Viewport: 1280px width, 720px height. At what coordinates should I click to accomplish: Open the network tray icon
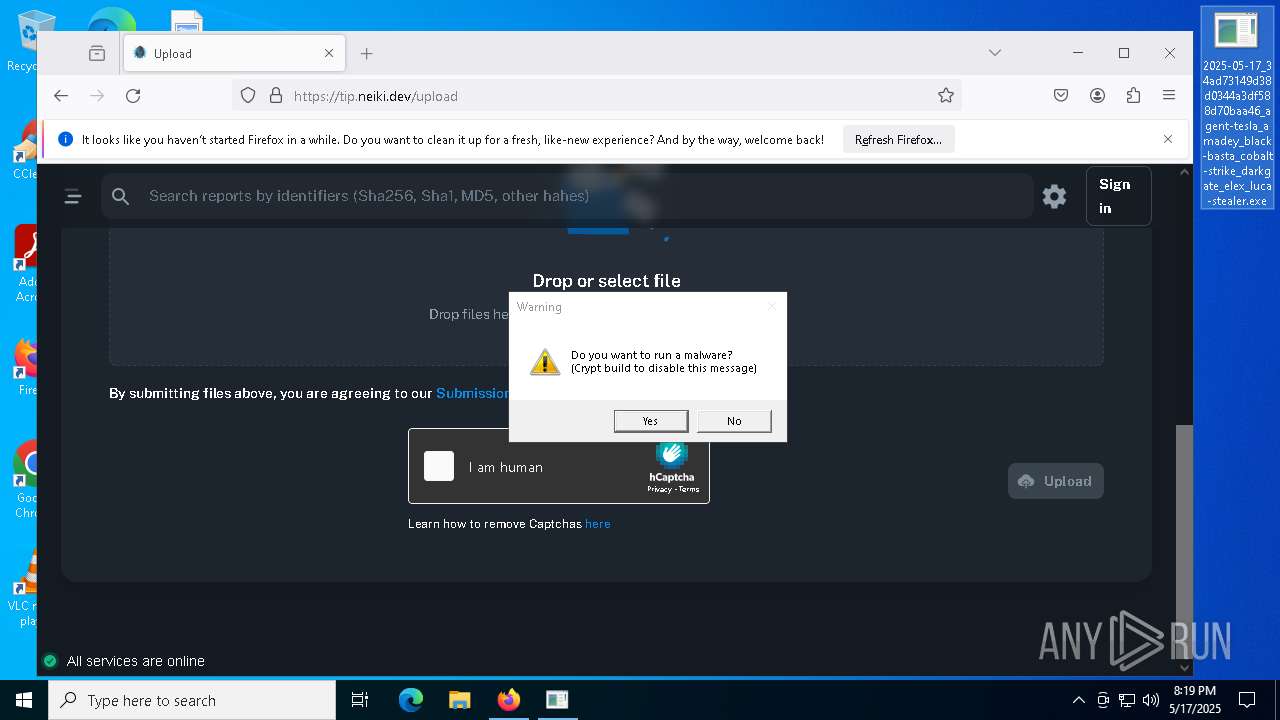(x=1127, y=700)
